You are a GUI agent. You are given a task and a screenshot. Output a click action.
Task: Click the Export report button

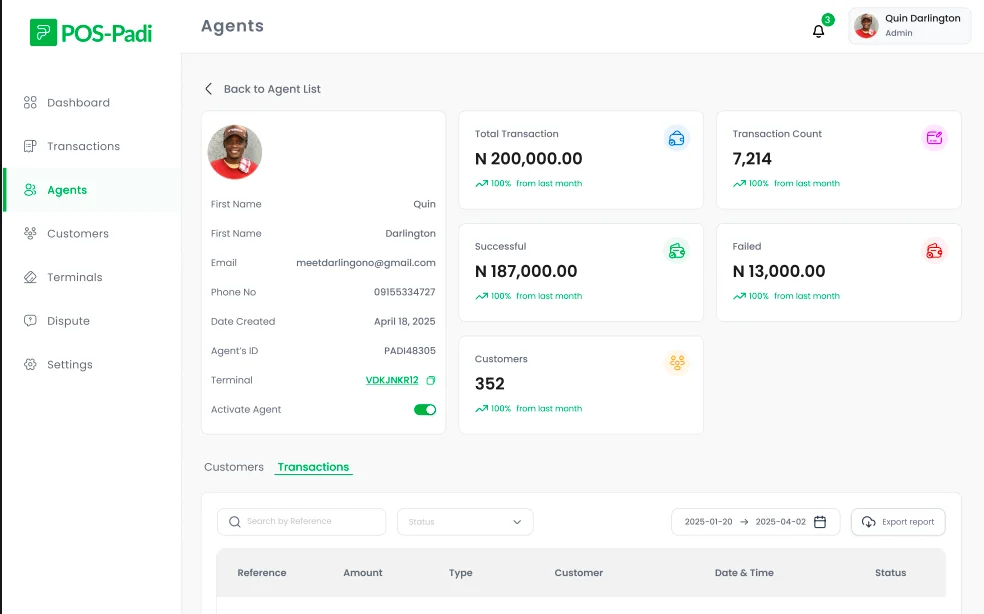[897, 522]
